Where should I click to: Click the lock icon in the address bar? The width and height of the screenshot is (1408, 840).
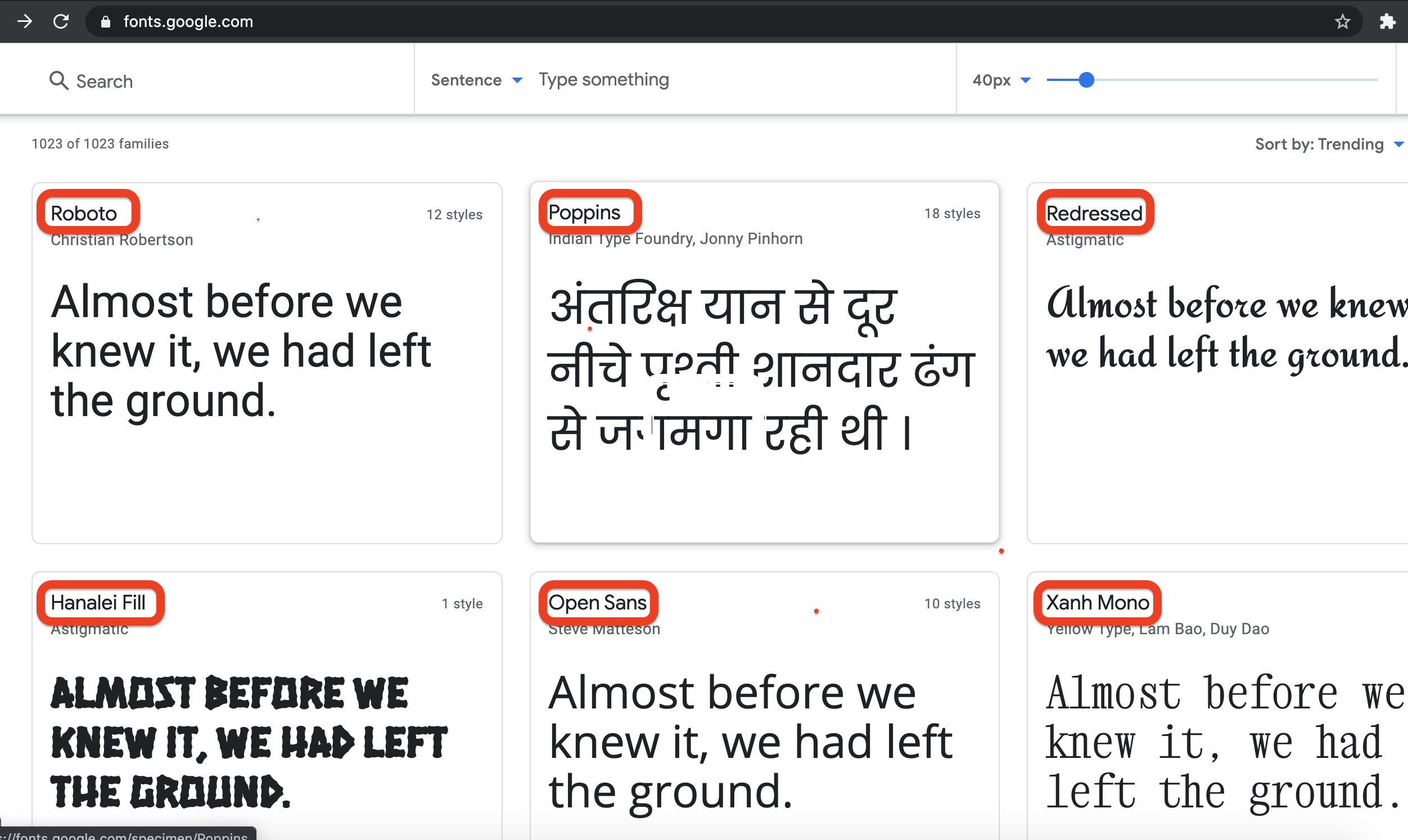click(x=105, y=21)
